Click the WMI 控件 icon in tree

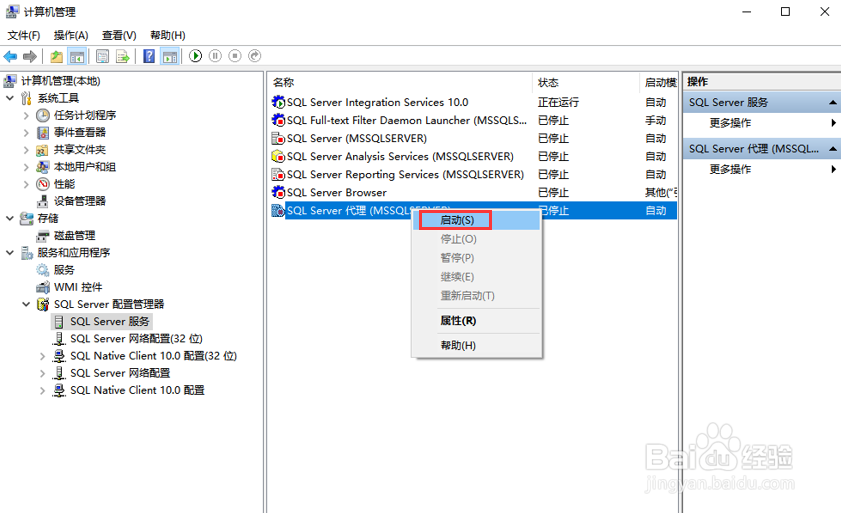click(x=43, y=287)
